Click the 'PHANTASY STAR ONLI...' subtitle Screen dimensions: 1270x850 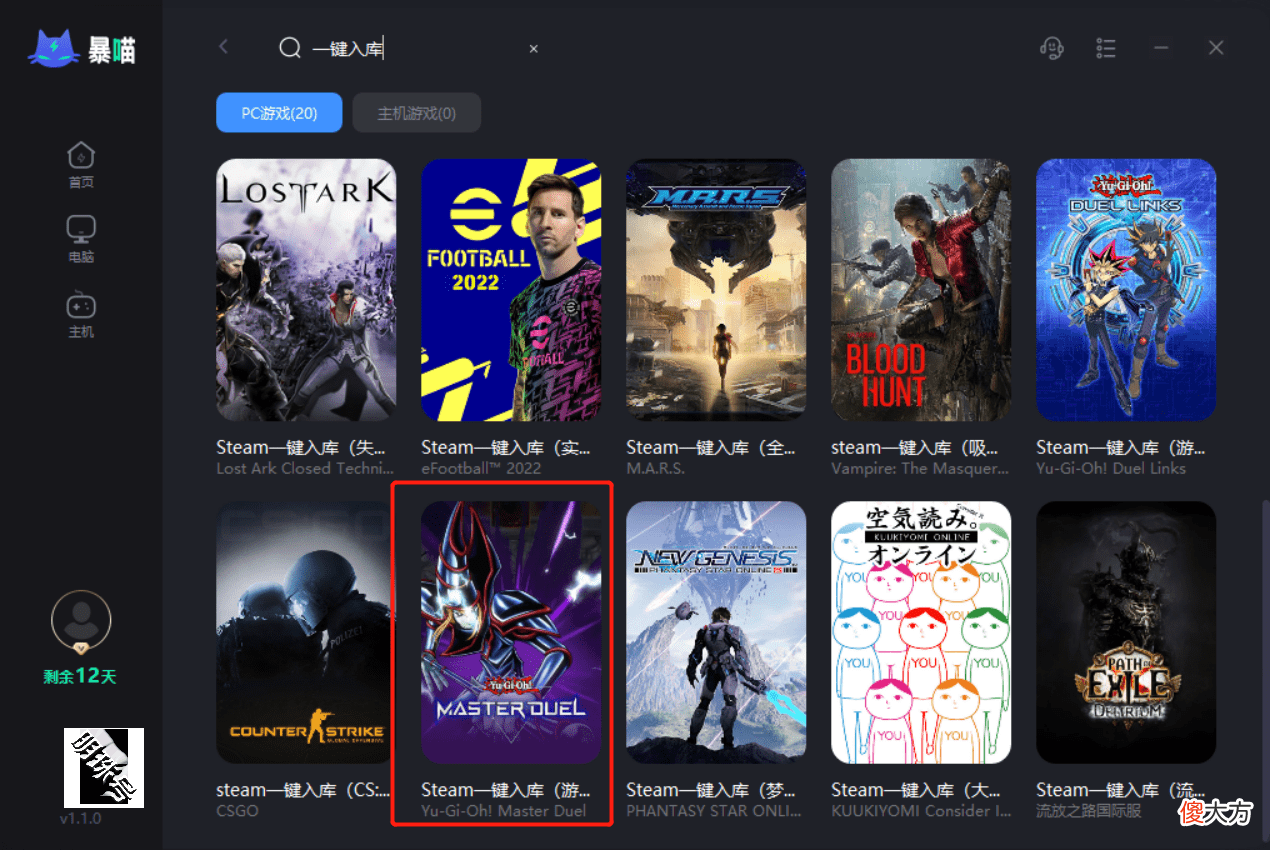coord(714,811)
